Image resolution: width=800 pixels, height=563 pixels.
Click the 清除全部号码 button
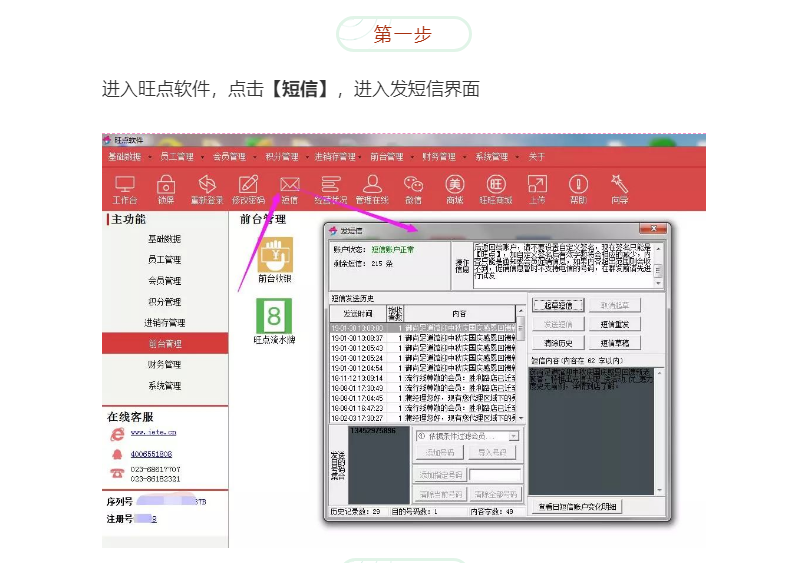(495, 494)
